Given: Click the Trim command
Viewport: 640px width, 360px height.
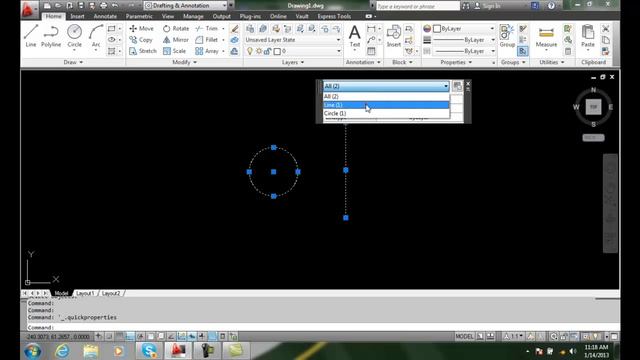Looking at the screenshot, I should pos(207,29).
